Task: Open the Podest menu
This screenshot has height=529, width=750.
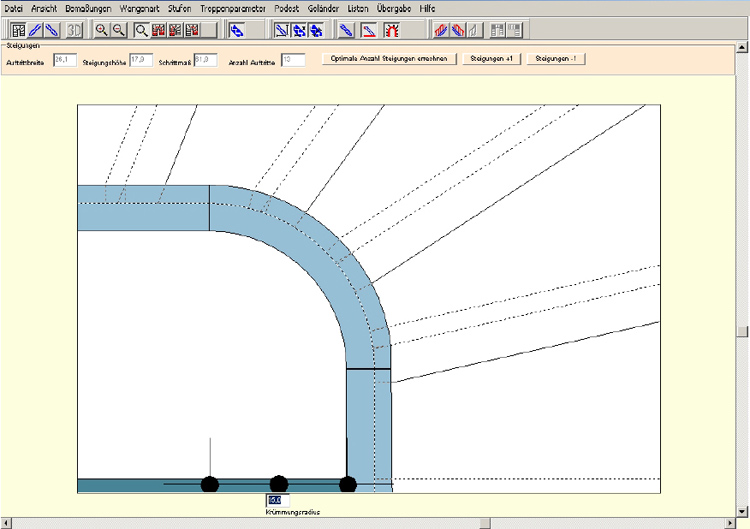Action: 286,8
